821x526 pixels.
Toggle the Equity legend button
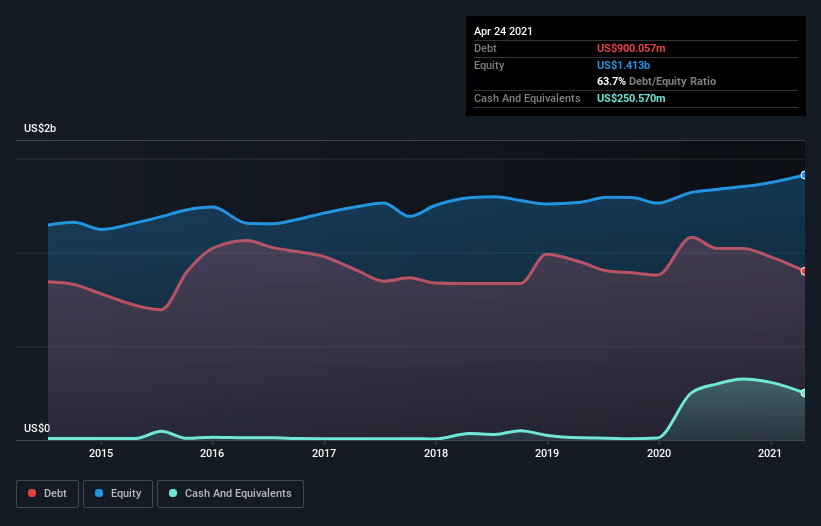(118, 494)
